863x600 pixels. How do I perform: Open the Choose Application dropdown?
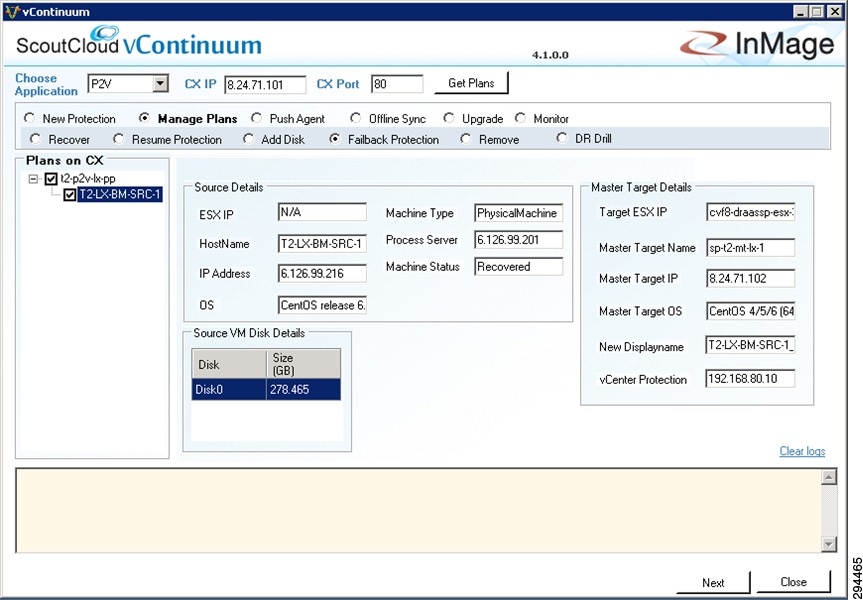point(160,84)
